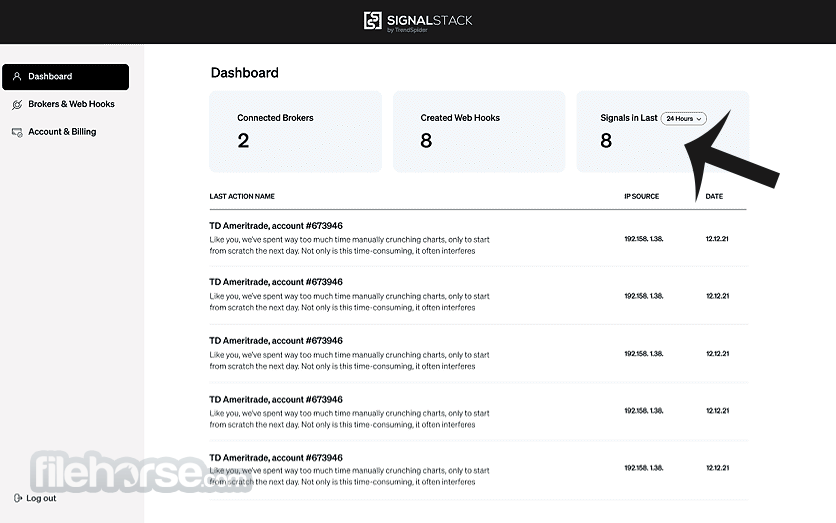Select the Connected Brokers card
The width and height of the screenshot is (836, 523).
pyautogui.click(x=295, y=131)
